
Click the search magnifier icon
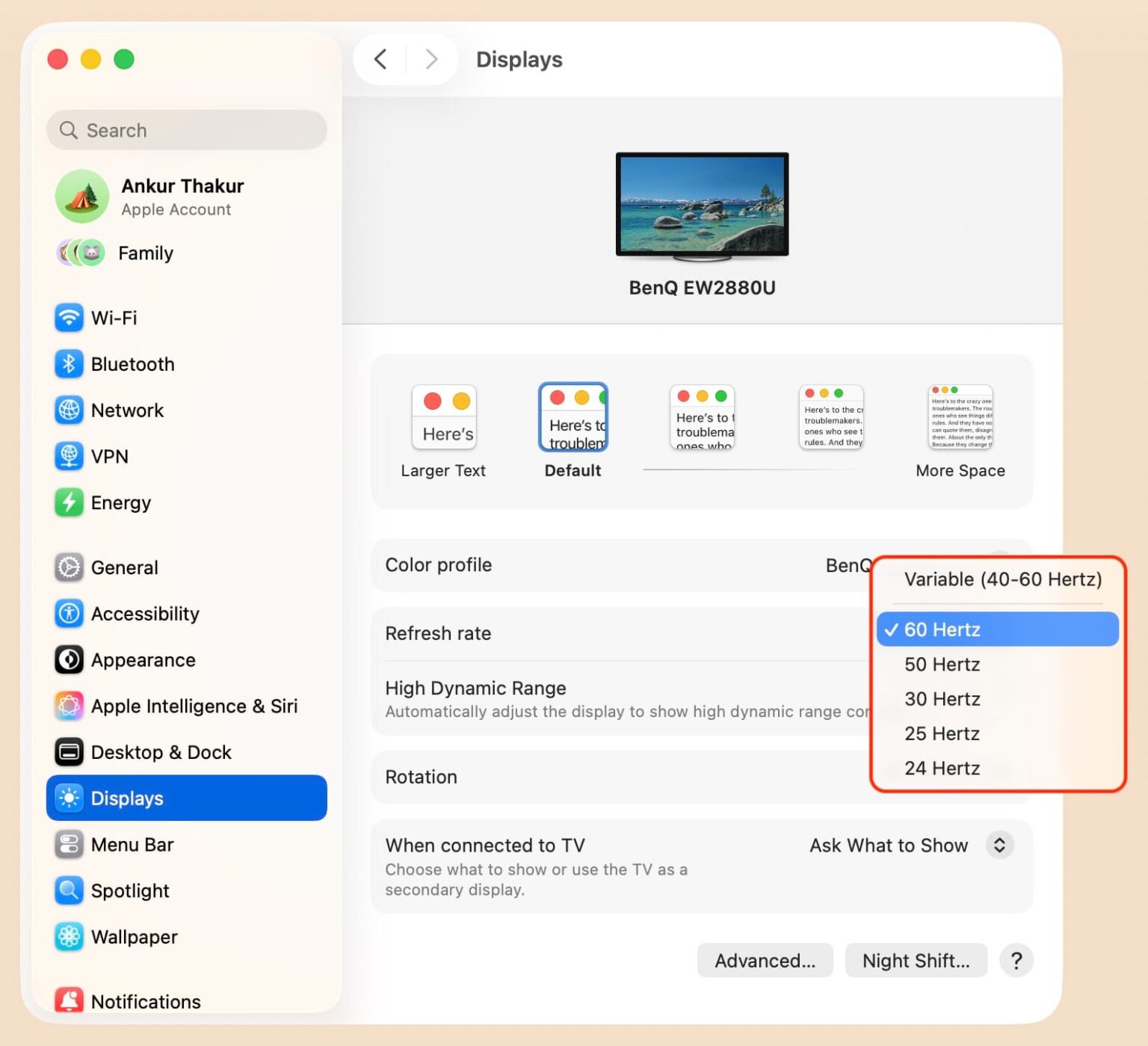[68, 130]
